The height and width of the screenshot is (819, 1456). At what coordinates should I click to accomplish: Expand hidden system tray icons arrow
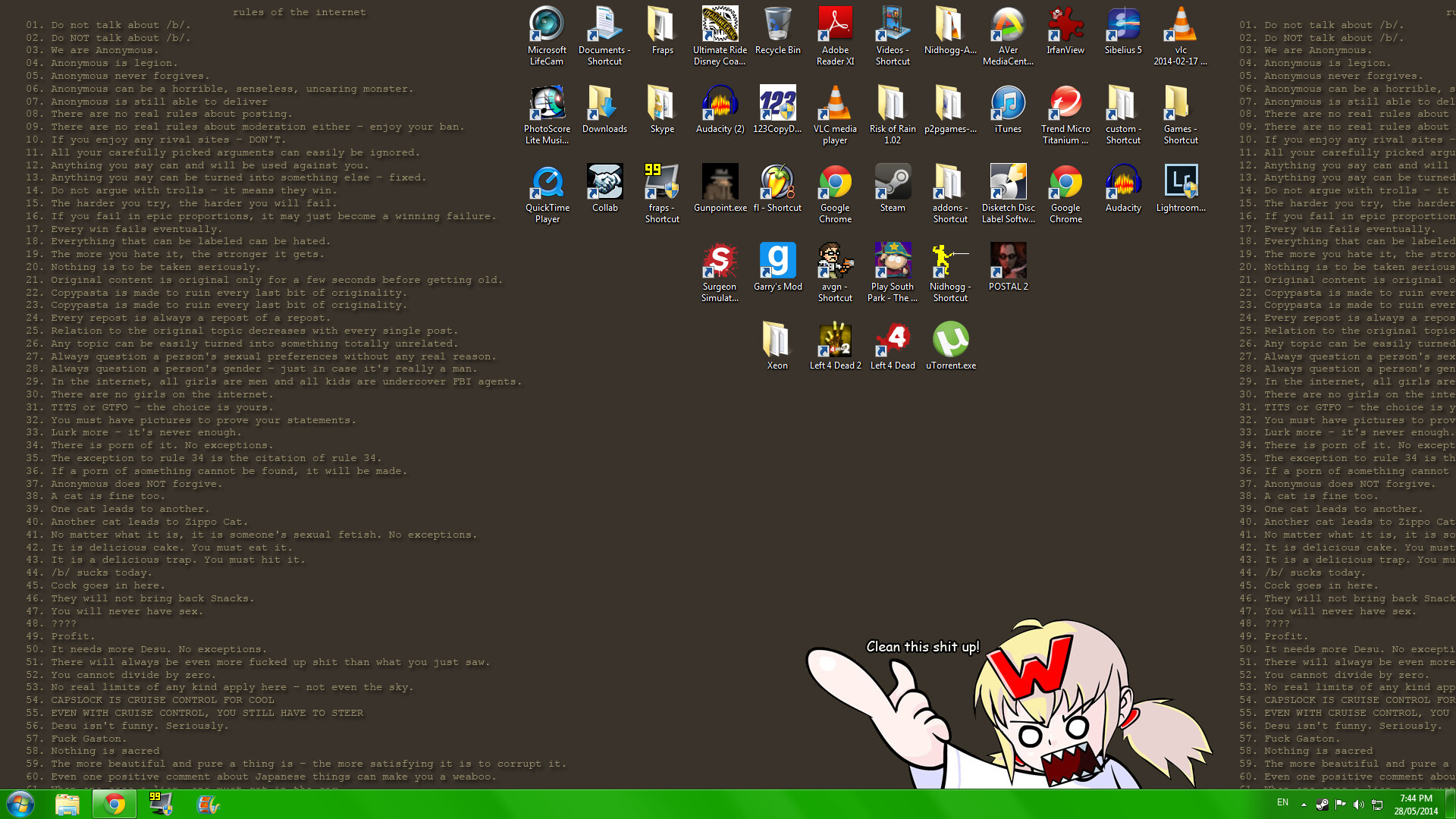1304,805
